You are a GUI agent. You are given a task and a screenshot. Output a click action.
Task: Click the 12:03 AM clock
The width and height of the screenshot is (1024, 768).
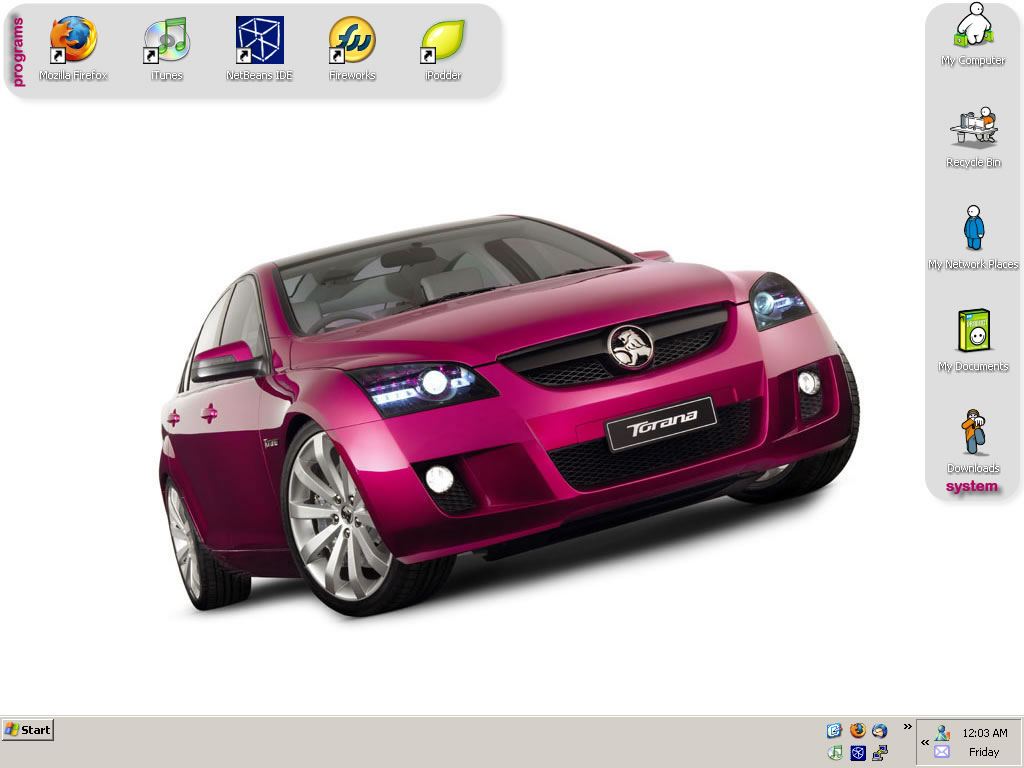coord(985,733)
